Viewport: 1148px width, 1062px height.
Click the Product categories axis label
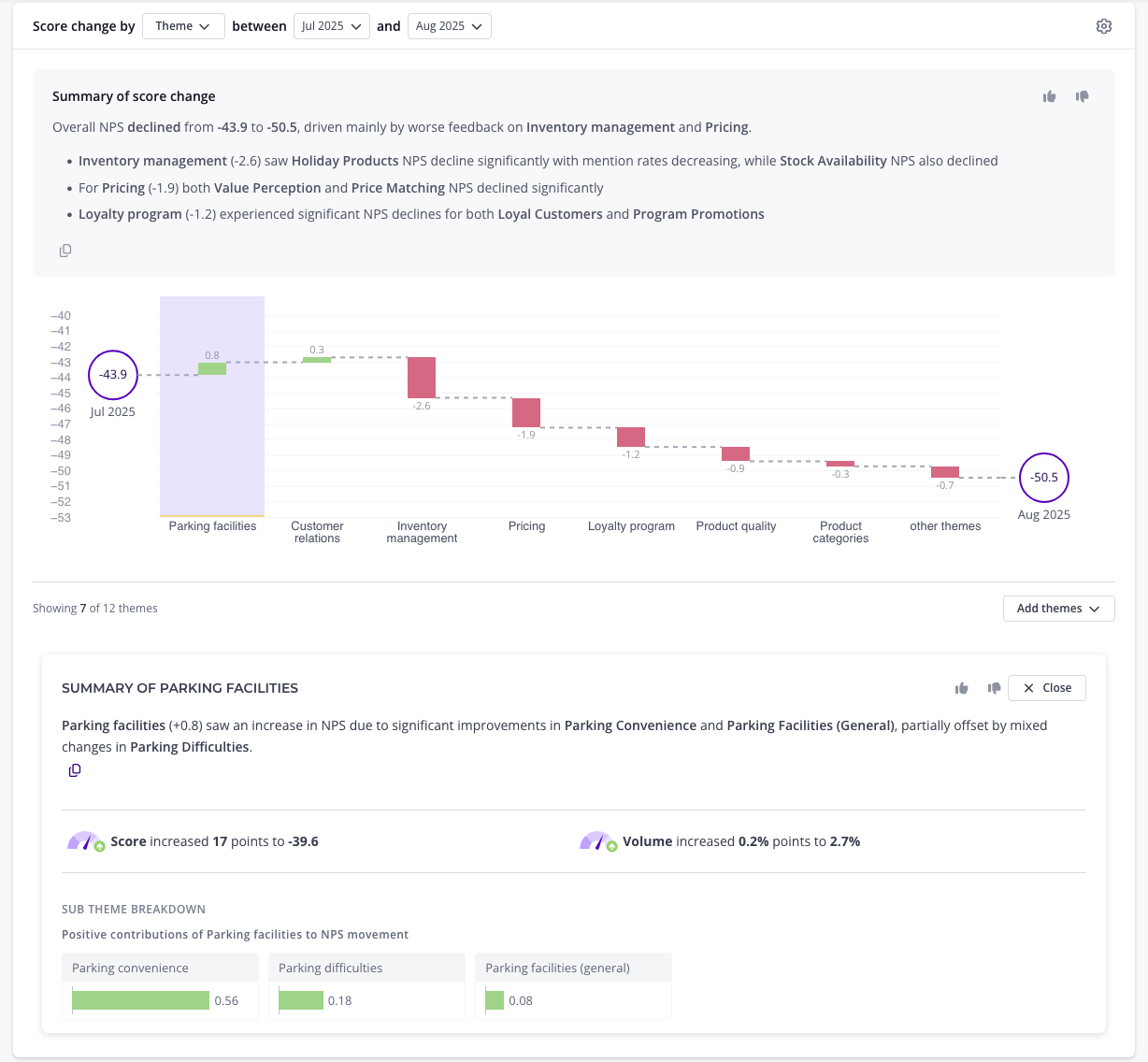pyautogui.click(x=840, y=532)
